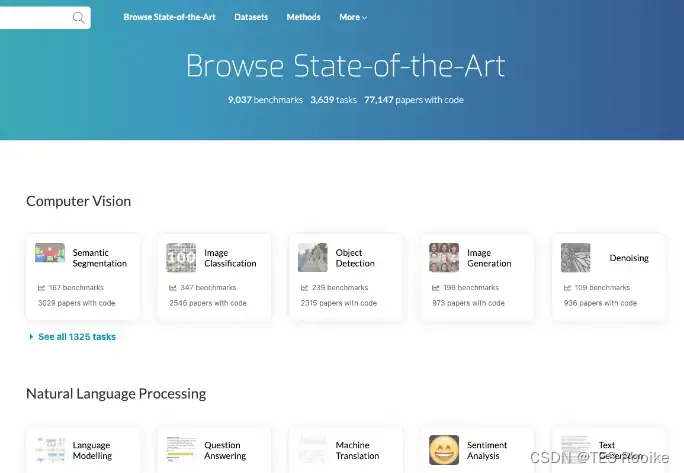684x473 pixels.
Task: Select '973 papers with code' text
Action: click(468, 303)
